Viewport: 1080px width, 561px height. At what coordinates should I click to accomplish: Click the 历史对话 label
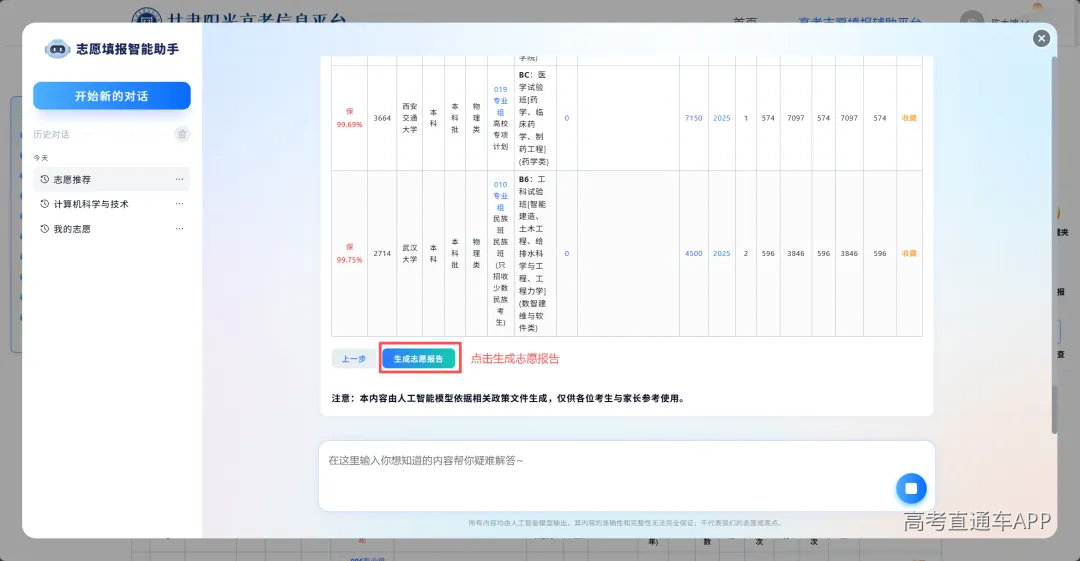tap(51, 134)
